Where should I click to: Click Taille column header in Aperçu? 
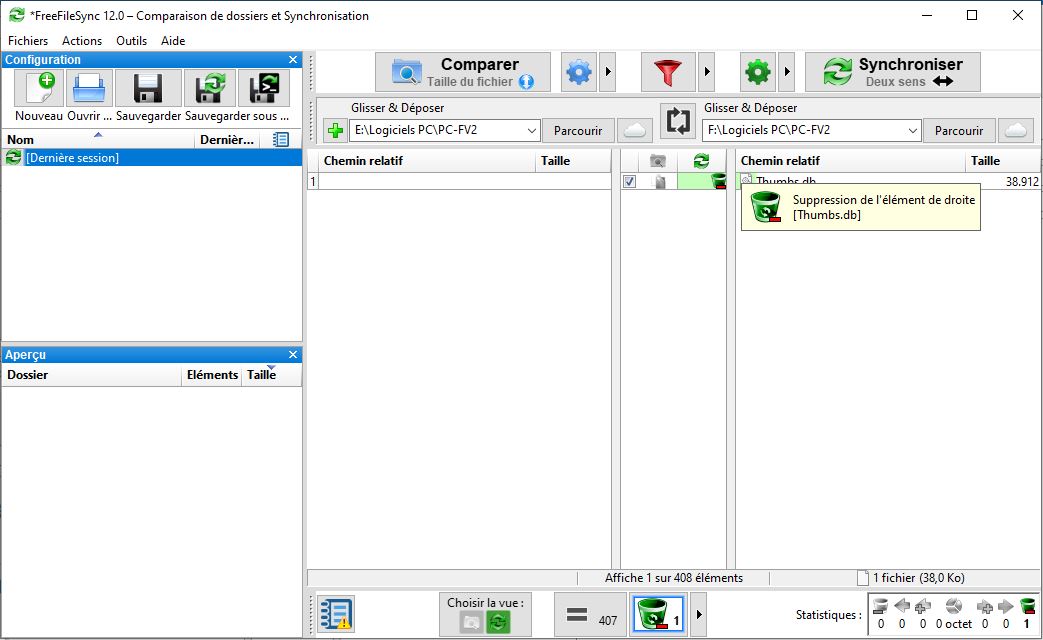point(271,375)
